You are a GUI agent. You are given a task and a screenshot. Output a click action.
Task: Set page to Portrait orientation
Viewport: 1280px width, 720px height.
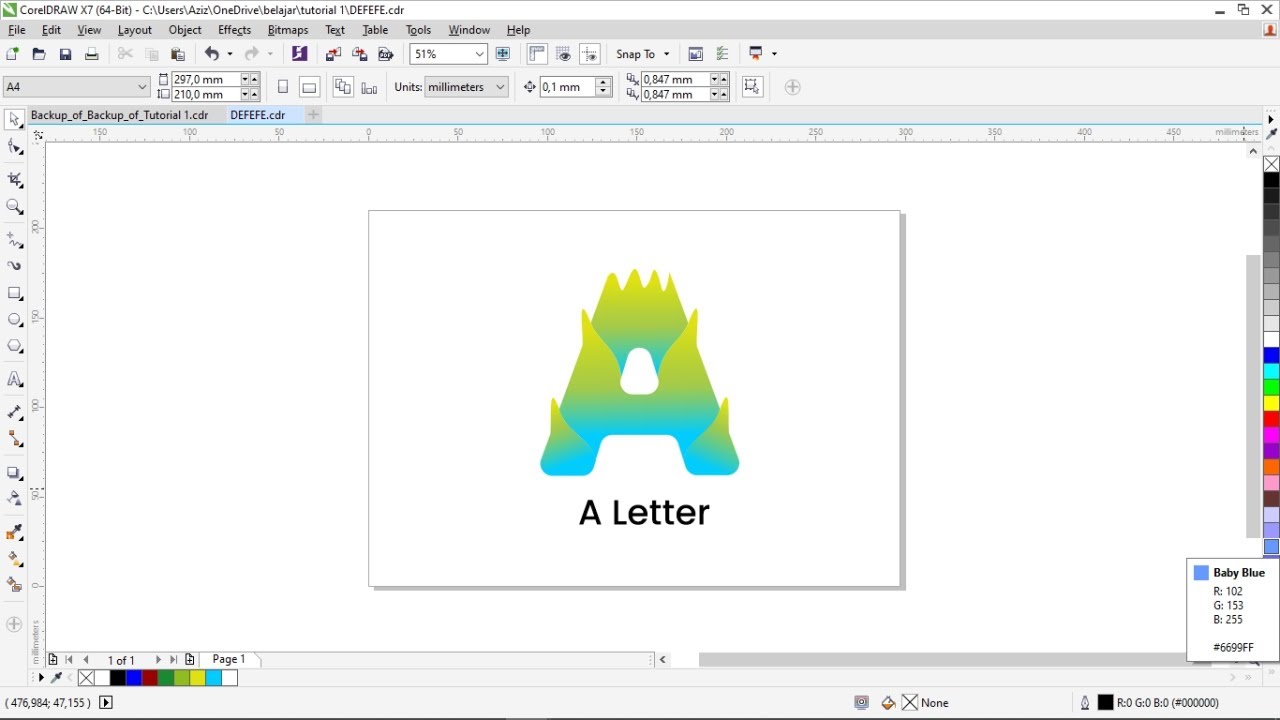pos(283,87)
